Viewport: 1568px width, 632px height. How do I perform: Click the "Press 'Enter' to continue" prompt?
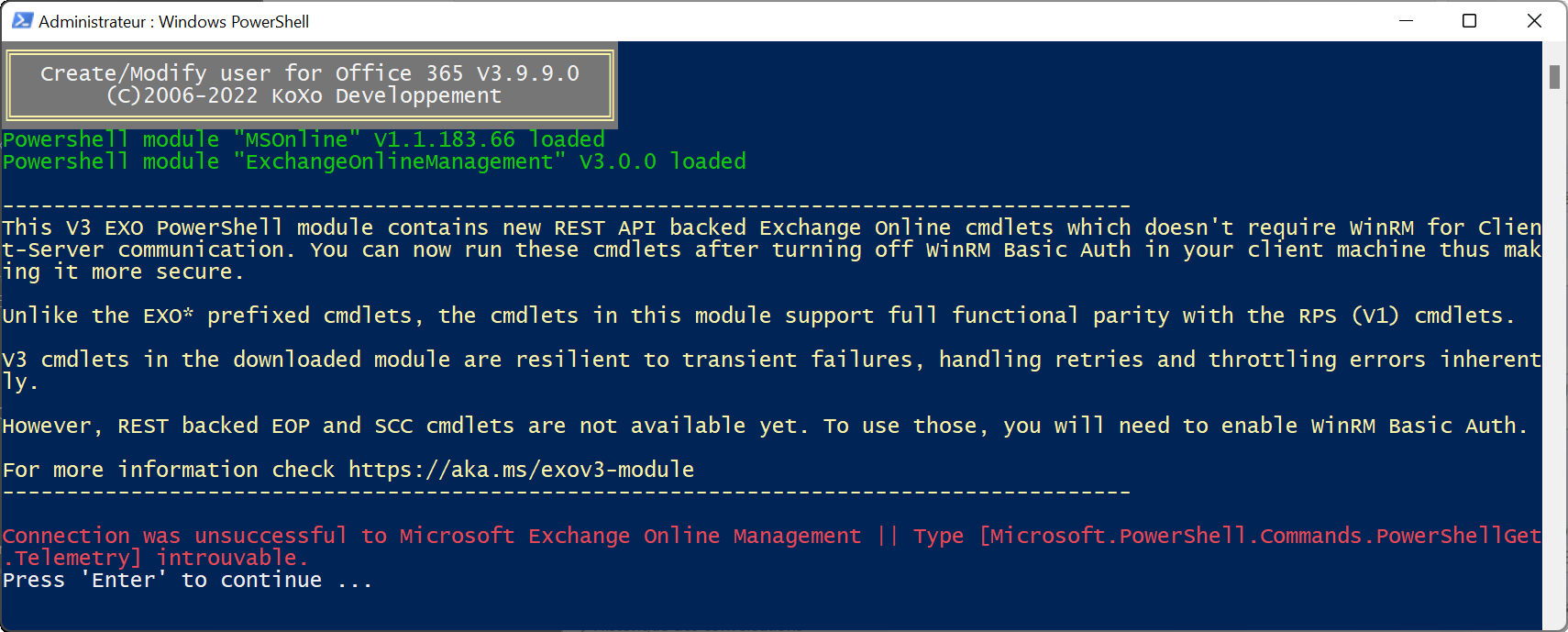[x=187, y=580]
